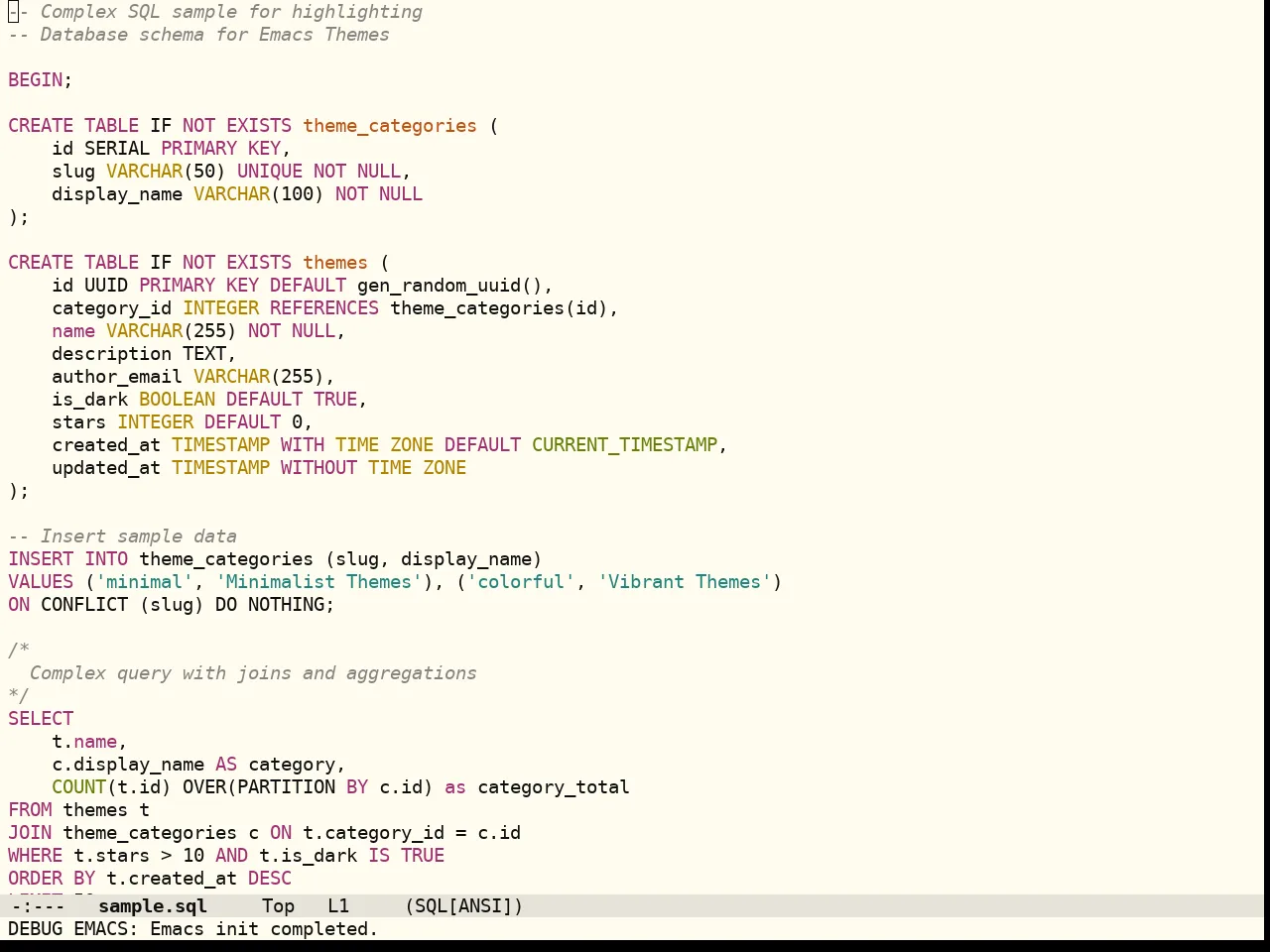Click the stars column name
The height and width of the screenshot is (952, 1270).
[x=79, y=422]
